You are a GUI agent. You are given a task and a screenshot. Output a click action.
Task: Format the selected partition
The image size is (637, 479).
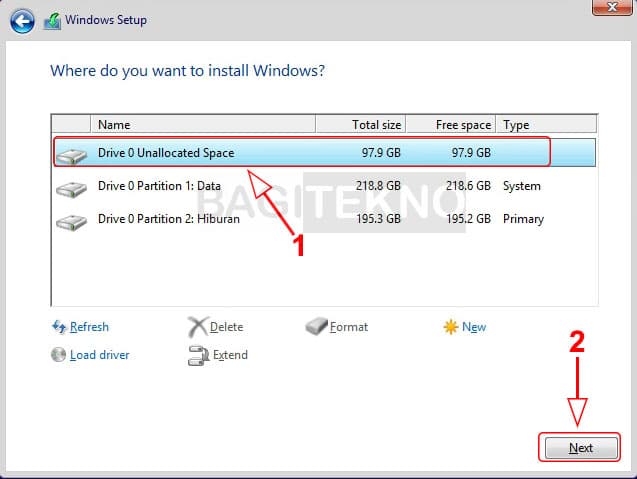click(x=349, y=327)
